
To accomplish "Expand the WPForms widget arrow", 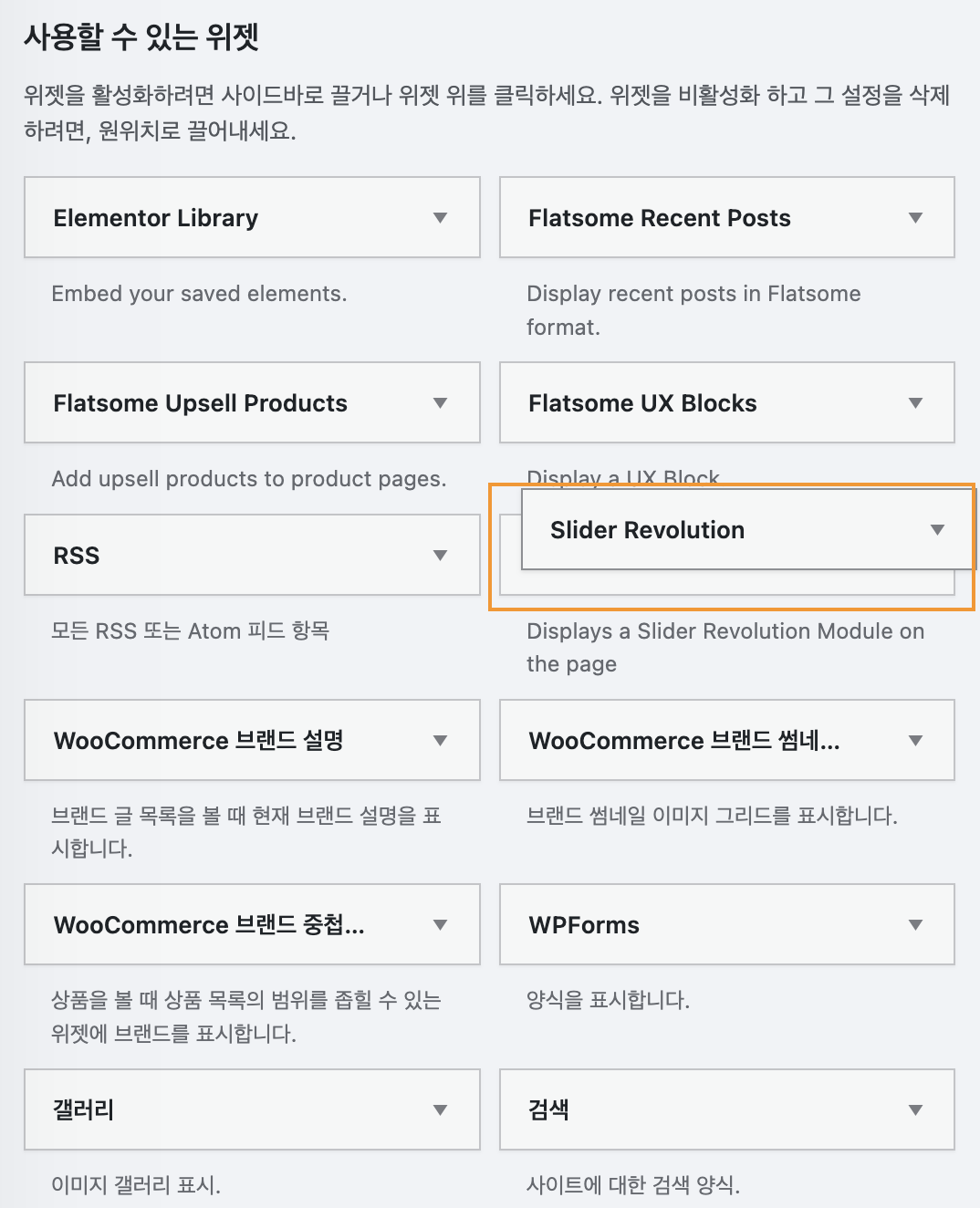I will coord(916,925).
